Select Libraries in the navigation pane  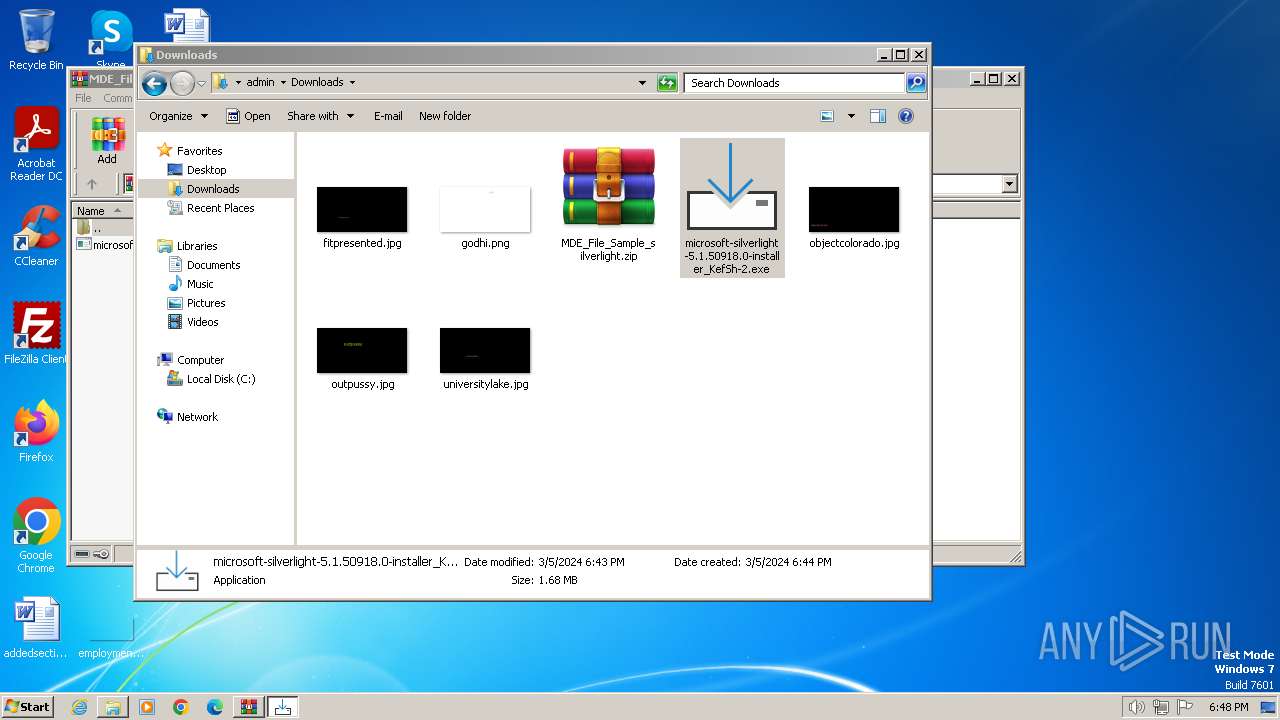click(197, 246)
